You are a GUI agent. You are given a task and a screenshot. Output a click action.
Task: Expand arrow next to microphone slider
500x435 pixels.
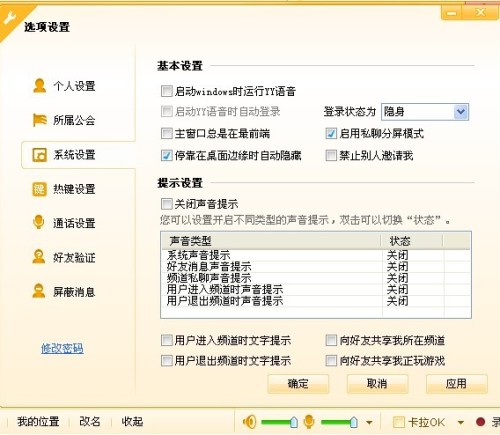coord(369,423)
